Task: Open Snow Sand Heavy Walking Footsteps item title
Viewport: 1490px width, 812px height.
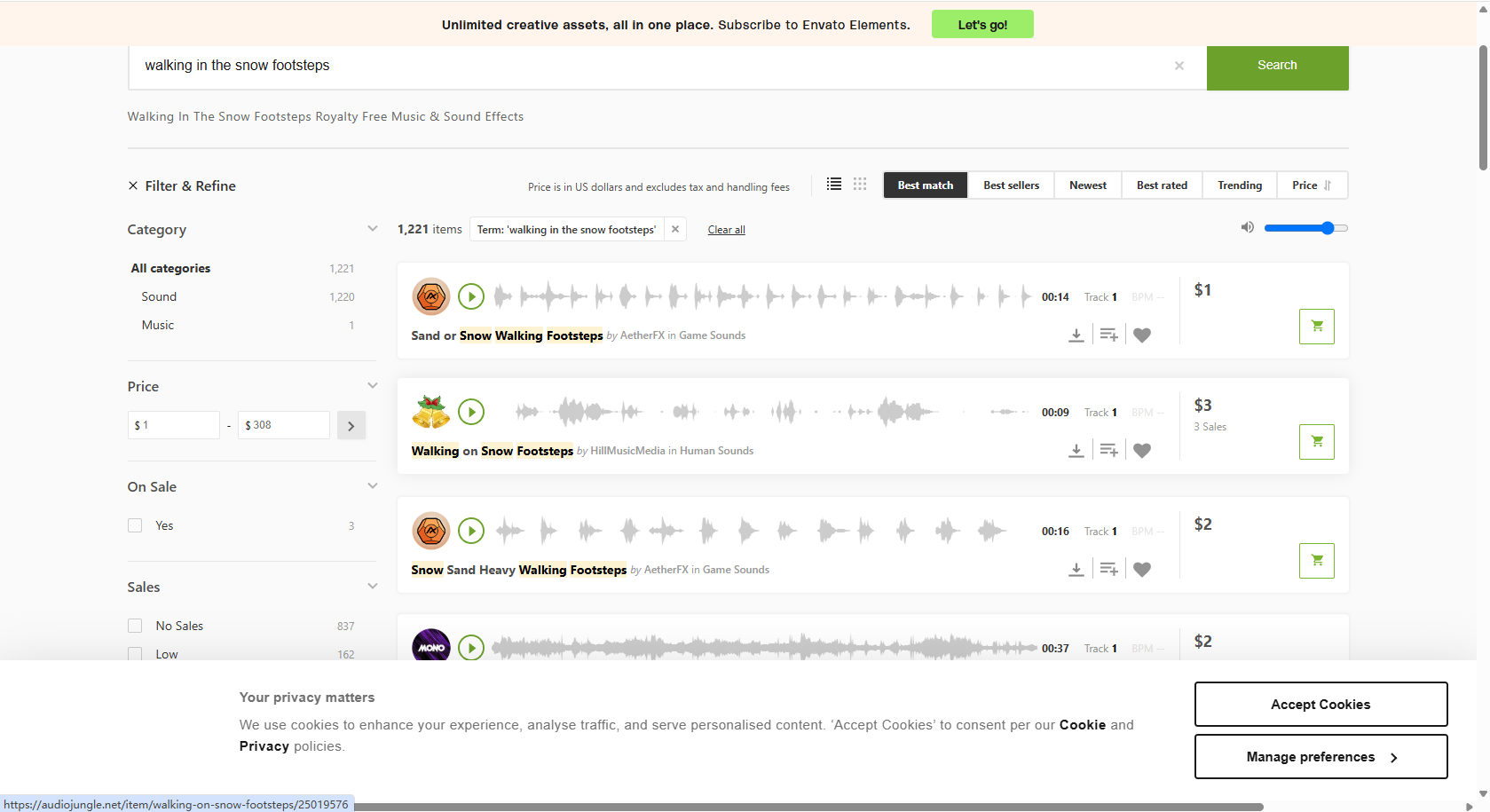Action: pos(519,570)
